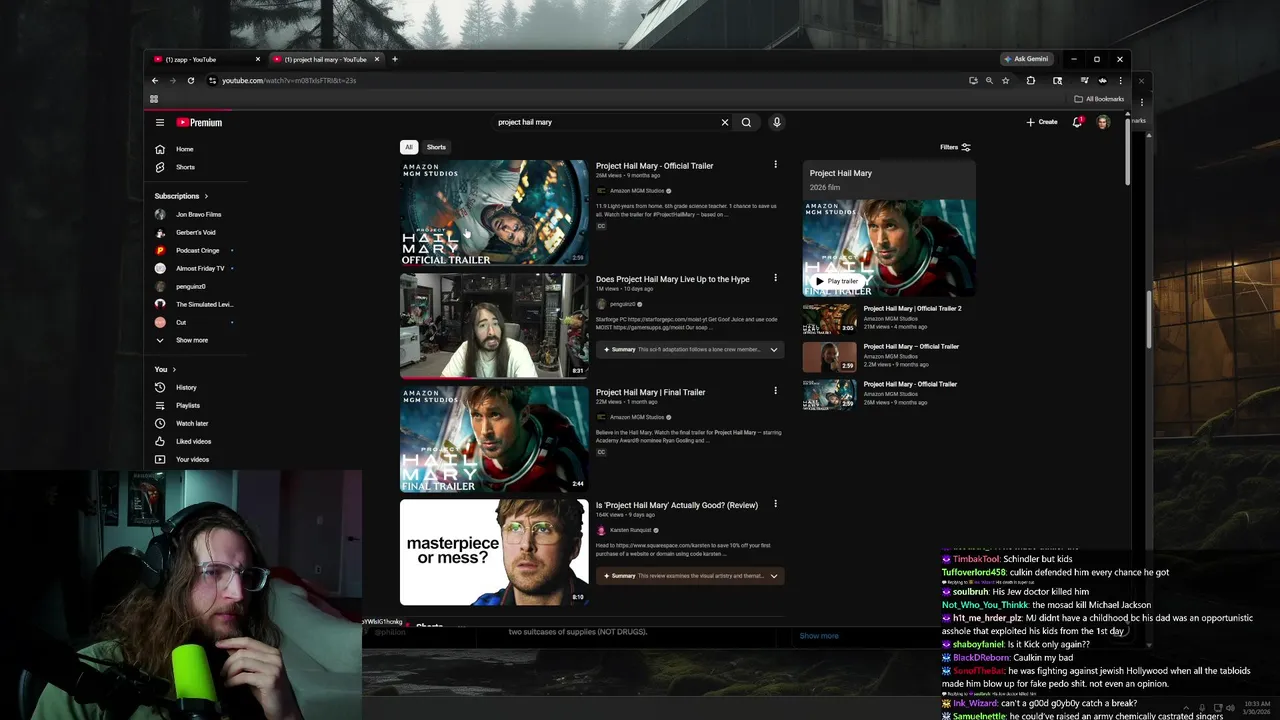Click Play trailer on the movie card
1280x720 pixels.
pyautogui.click(x=837, y=281)
